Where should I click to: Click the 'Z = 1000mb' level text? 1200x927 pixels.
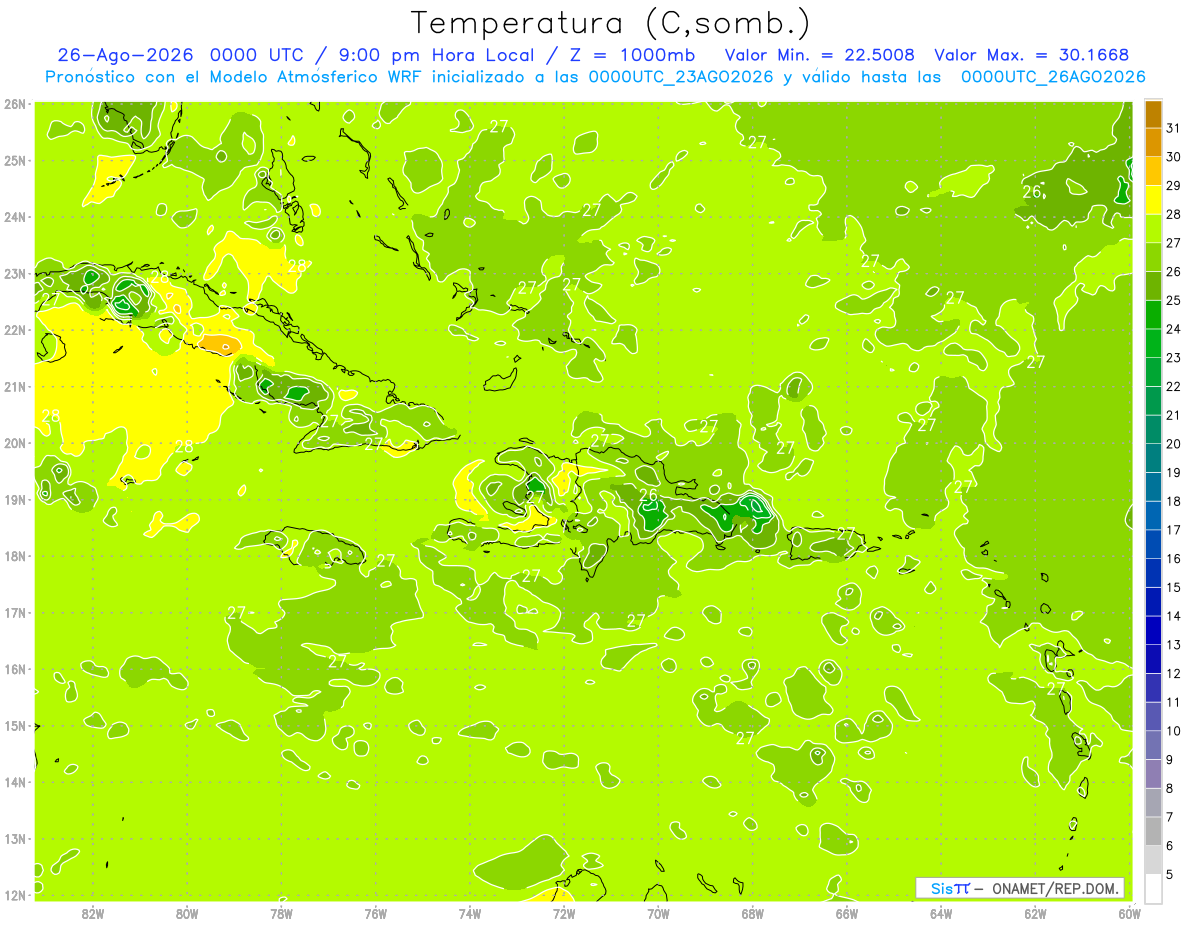[634, 55]
